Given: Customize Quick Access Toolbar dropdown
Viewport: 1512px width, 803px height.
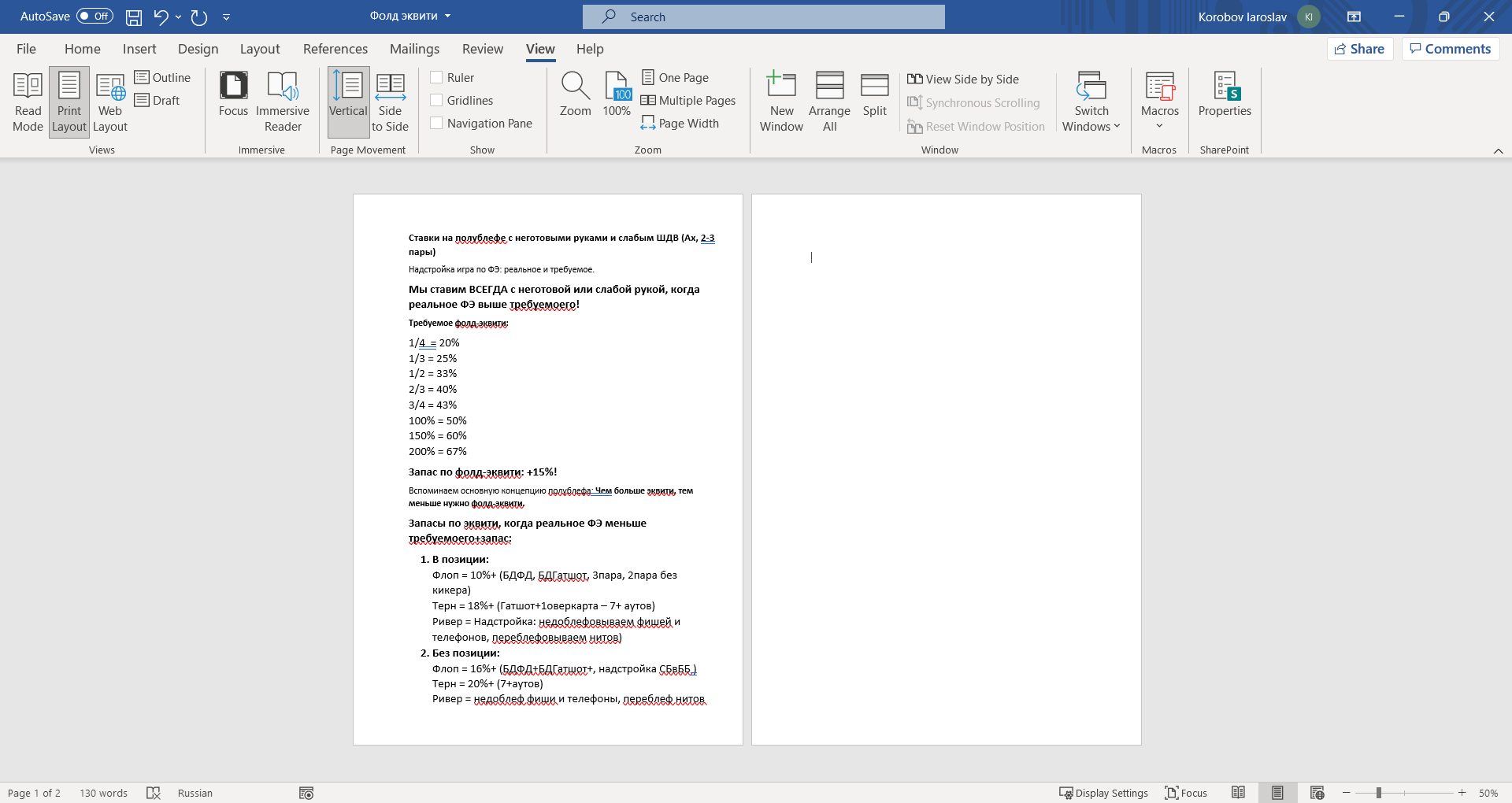Looking at the screenshot, I should tap(226, 17).
